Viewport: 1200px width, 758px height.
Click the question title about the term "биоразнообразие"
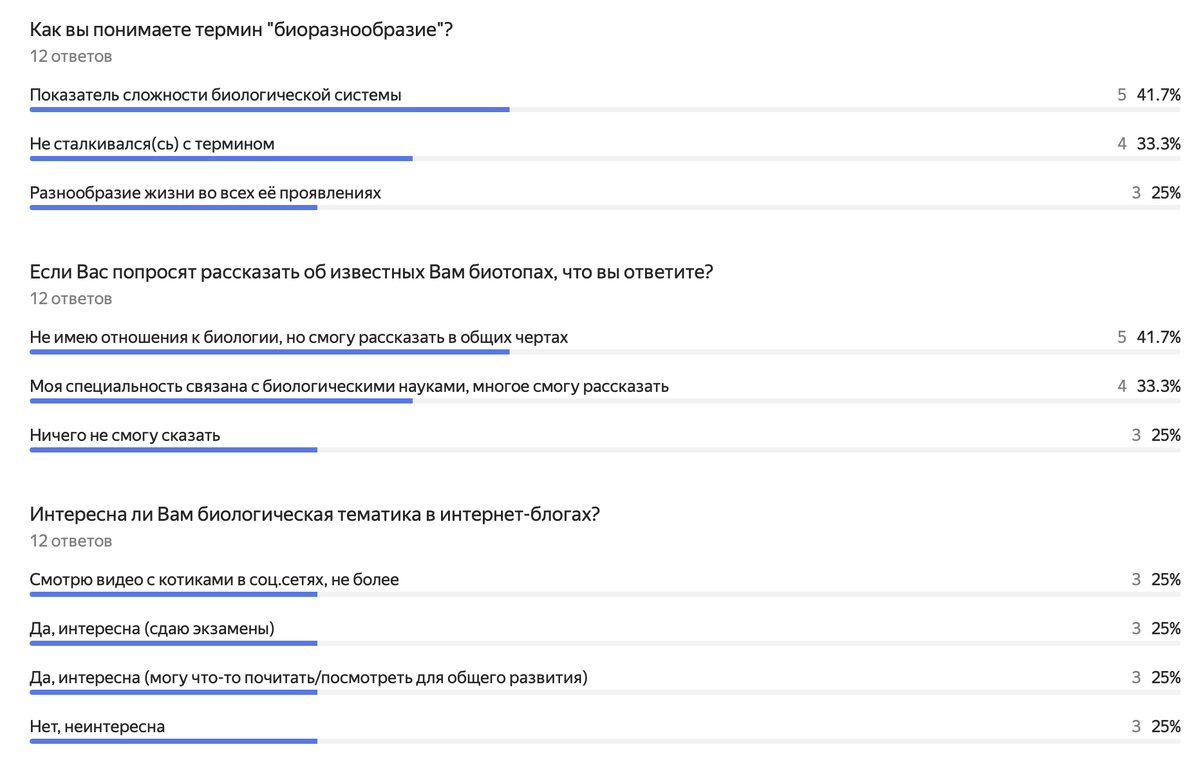point(241,29)
